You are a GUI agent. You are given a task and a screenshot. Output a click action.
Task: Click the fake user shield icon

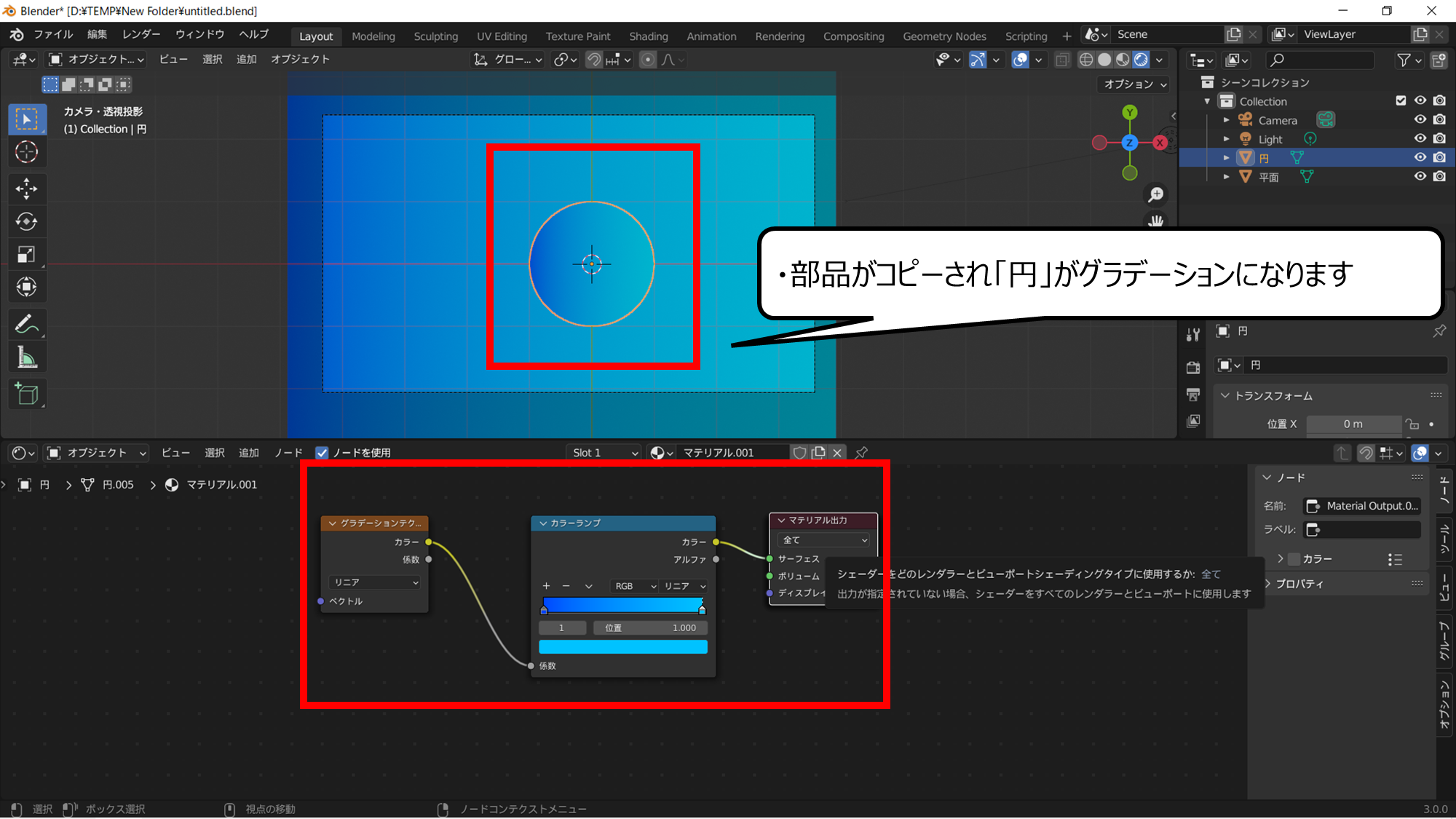[799, 453]
